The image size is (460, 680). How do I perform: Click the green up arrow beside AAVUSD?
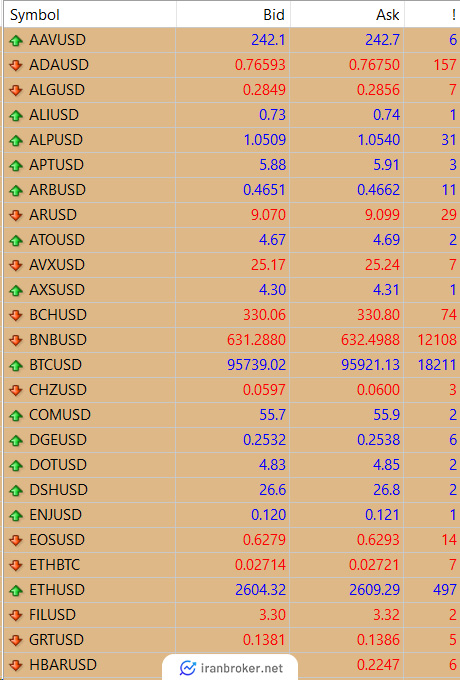(x=16, y=41)
